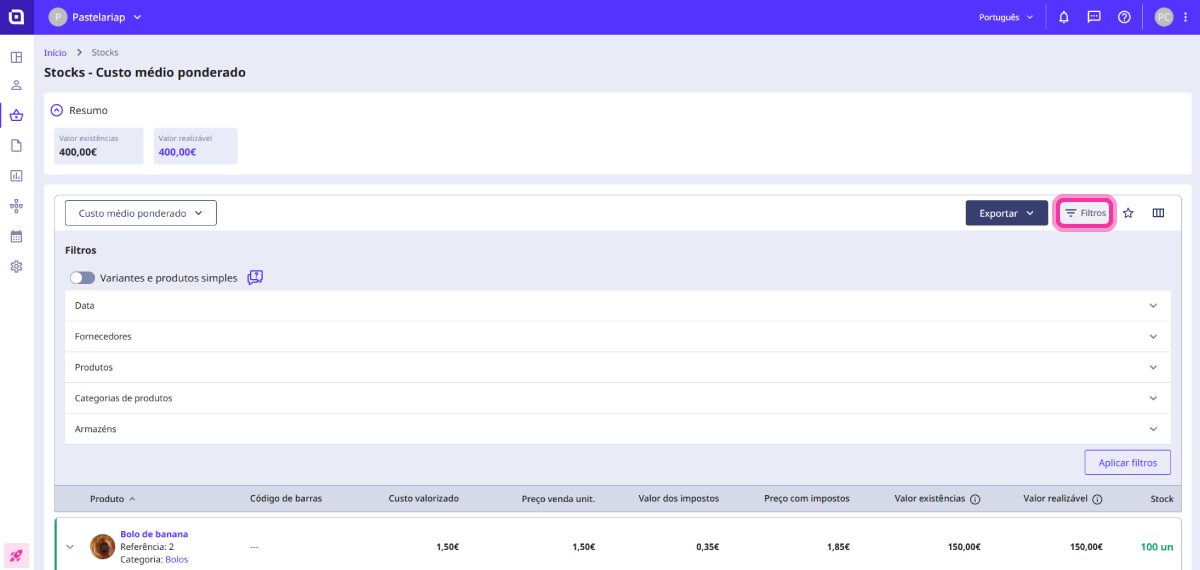Expand the Bolo de banana row
Viewport: 1200px width, 570px height.
[70, 546]
